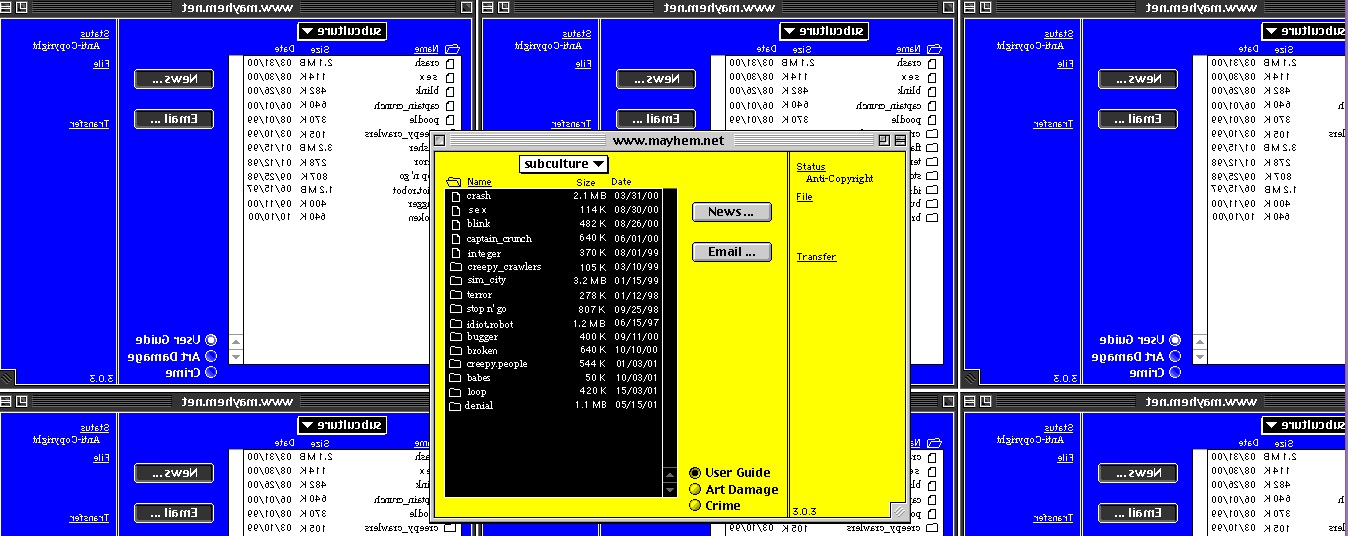Screen dimensions: 1348x536
Task: Click the scroll-up arrow of the file list
Action: [670, 475]
